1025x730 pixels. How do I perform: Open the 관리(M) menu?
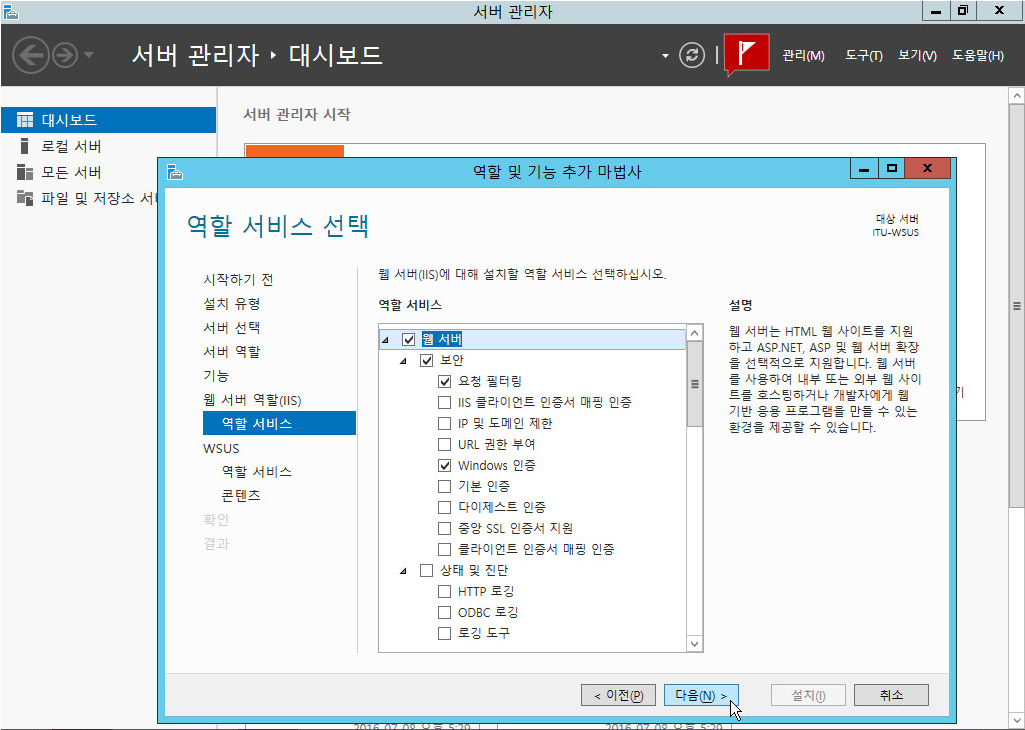[x=803, y=56]
